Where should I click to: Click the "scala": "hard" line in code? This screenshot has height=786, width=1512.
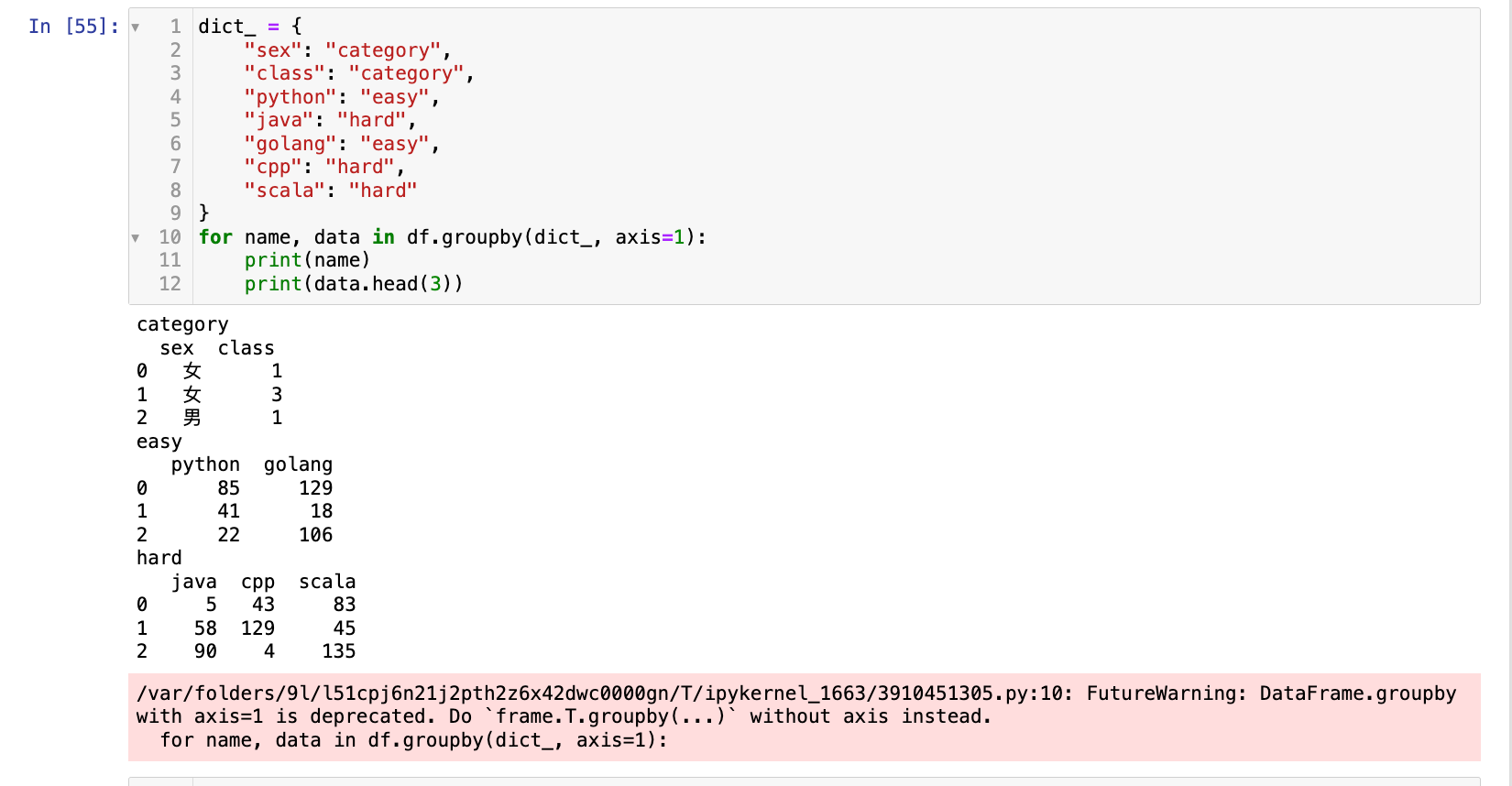pos(330,191)
